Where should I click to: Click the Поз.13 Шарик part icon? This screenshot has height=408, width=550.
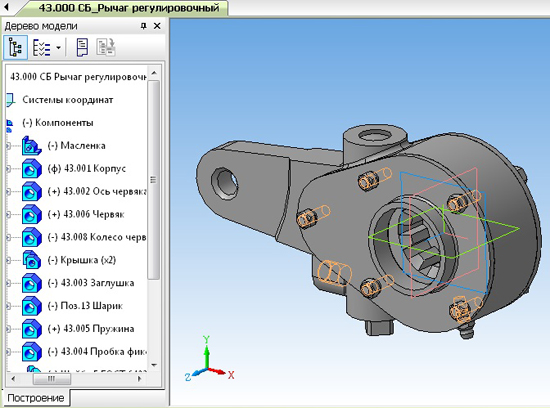coord(32,306)
